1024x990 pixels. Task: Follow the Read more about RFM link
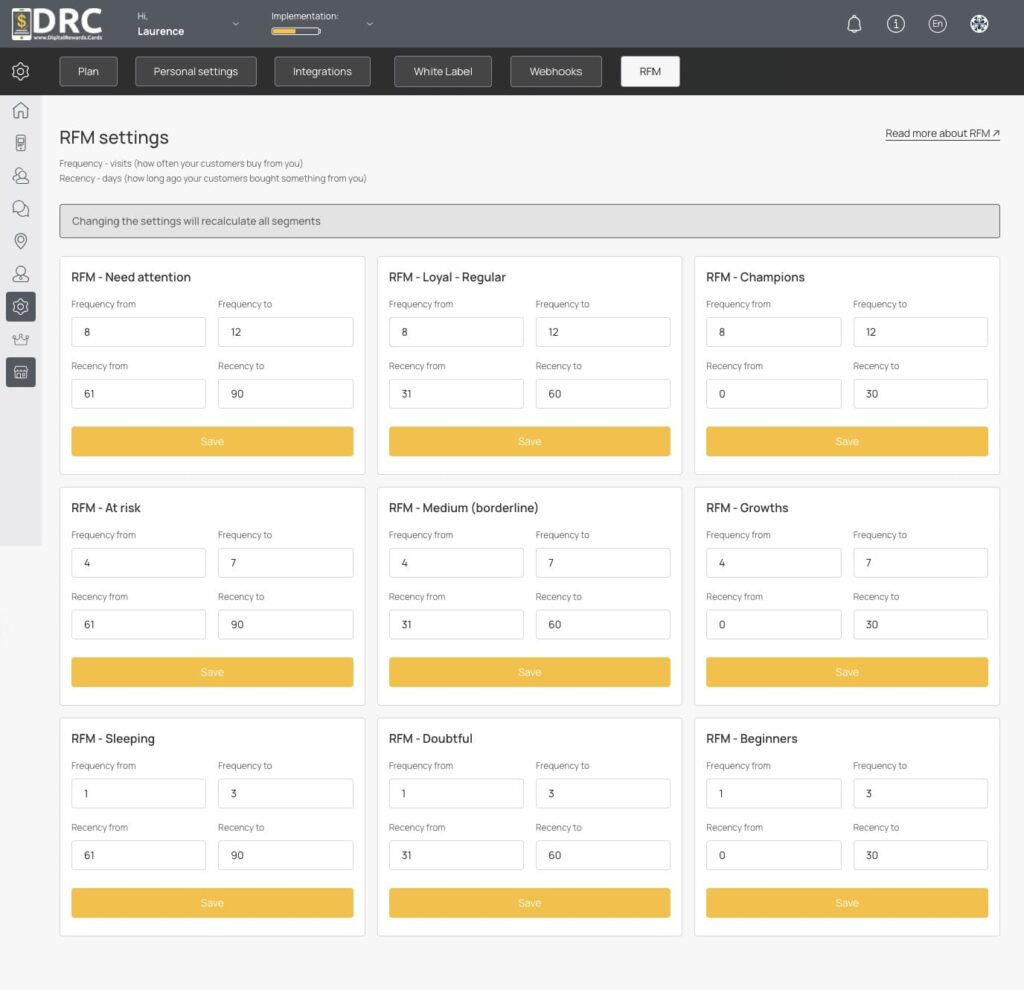942,133
